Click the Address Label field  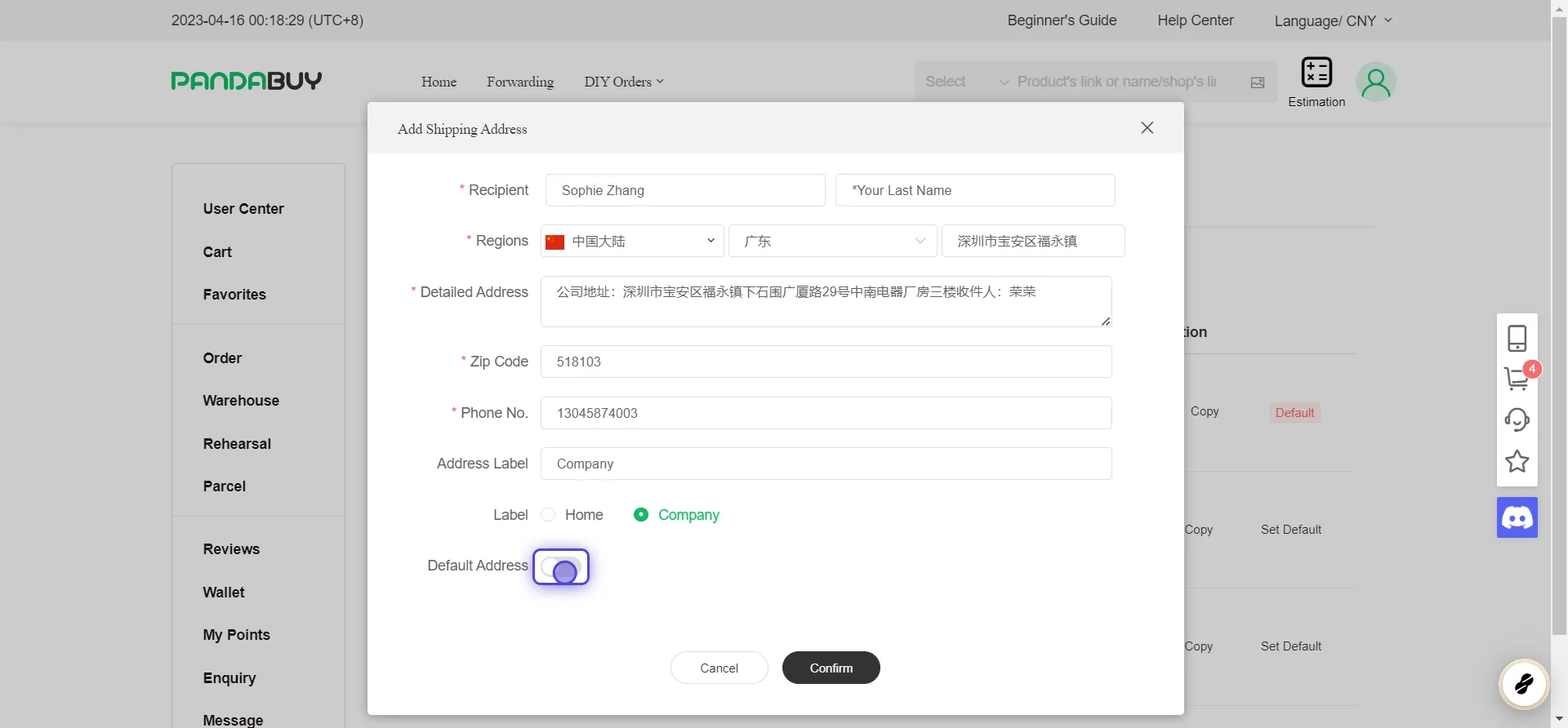point(826,464)
